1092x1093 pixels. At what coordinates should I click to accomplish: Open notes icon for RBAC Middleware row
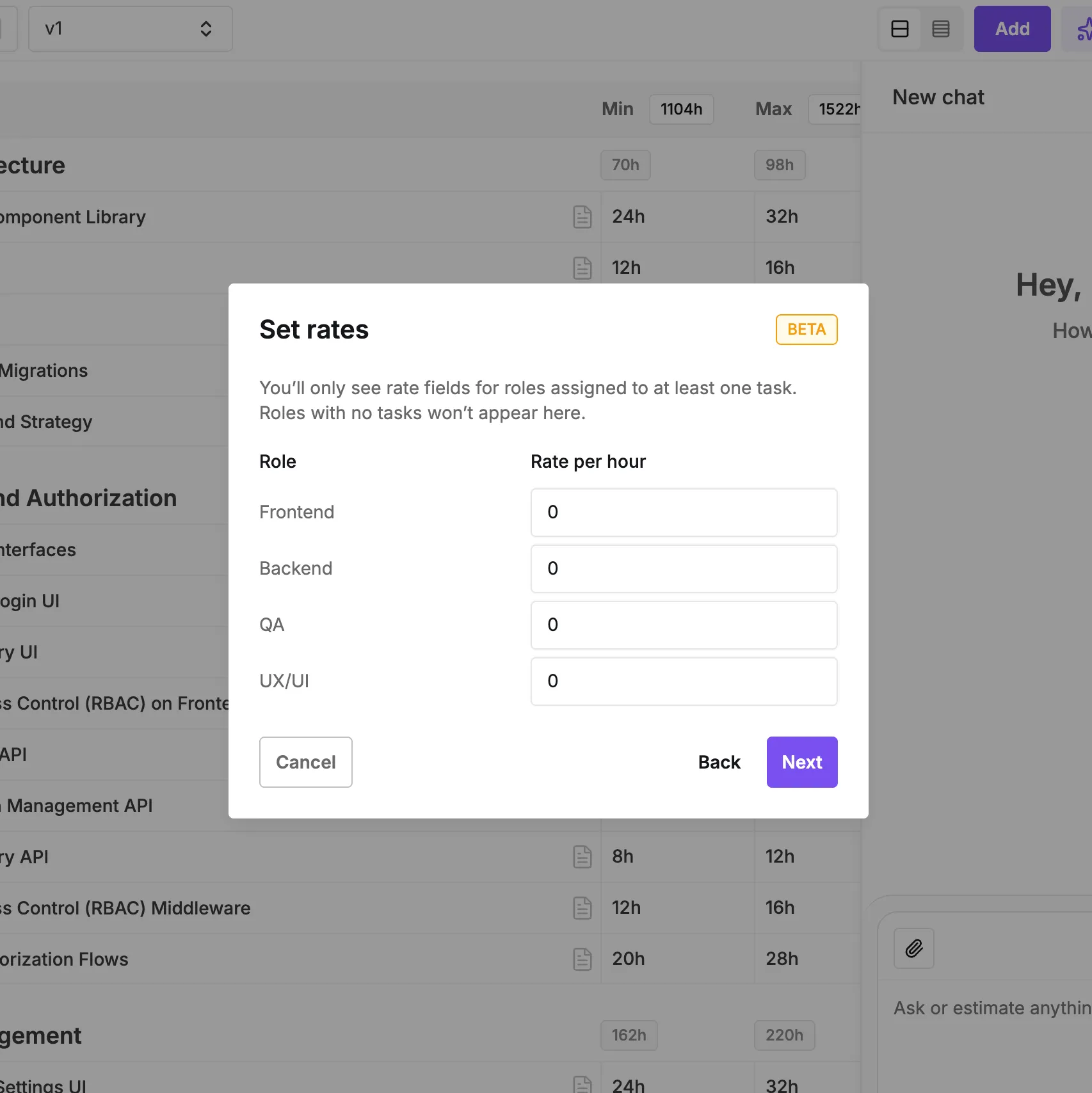click(x=582, y=908)
